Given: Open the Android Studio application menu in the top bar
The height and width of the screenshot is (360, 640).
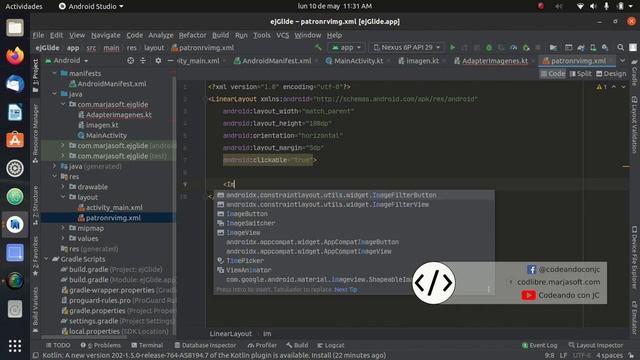Looking at the screenshot, I should click(91, 6).
